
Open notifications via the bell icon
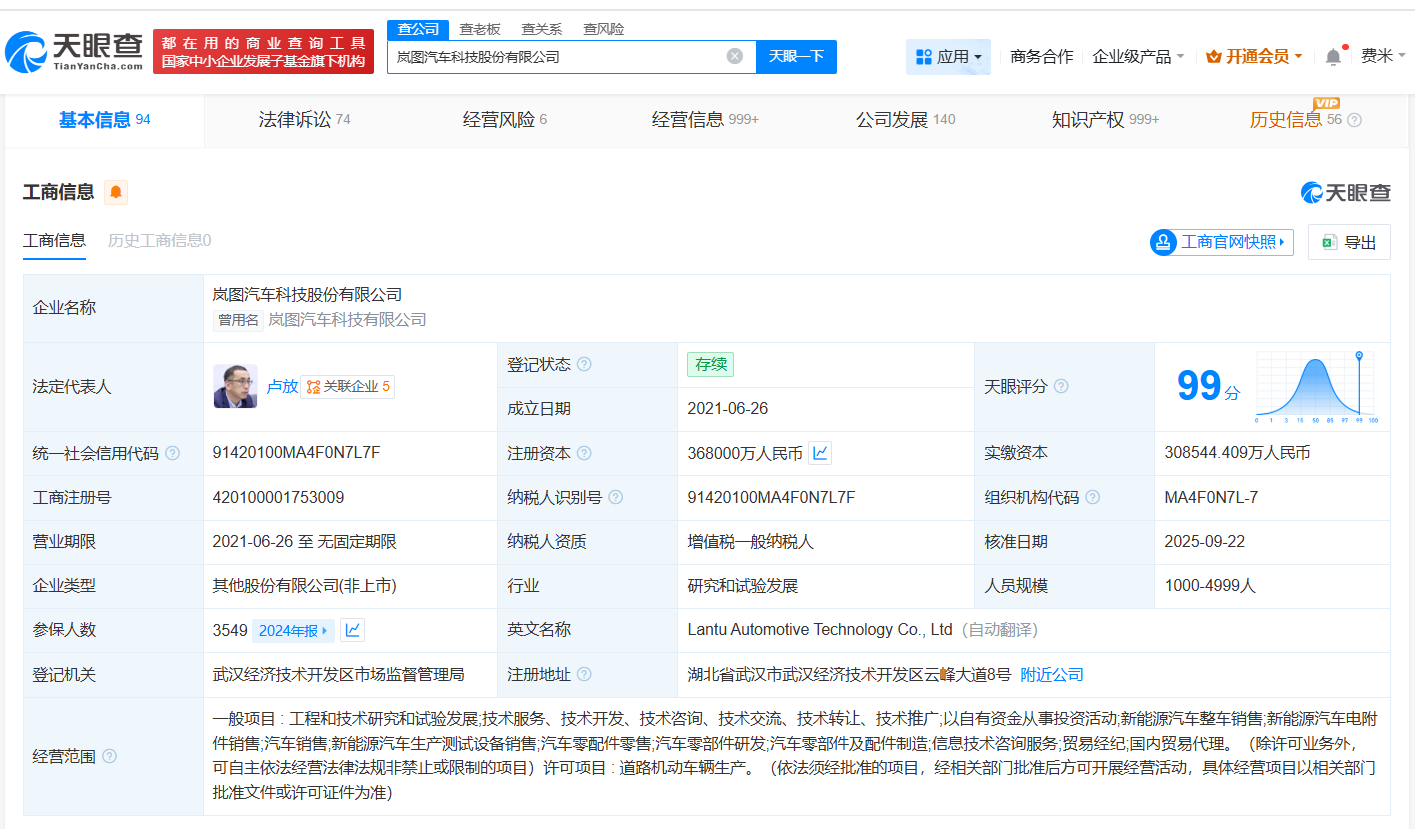[1331, 56]
